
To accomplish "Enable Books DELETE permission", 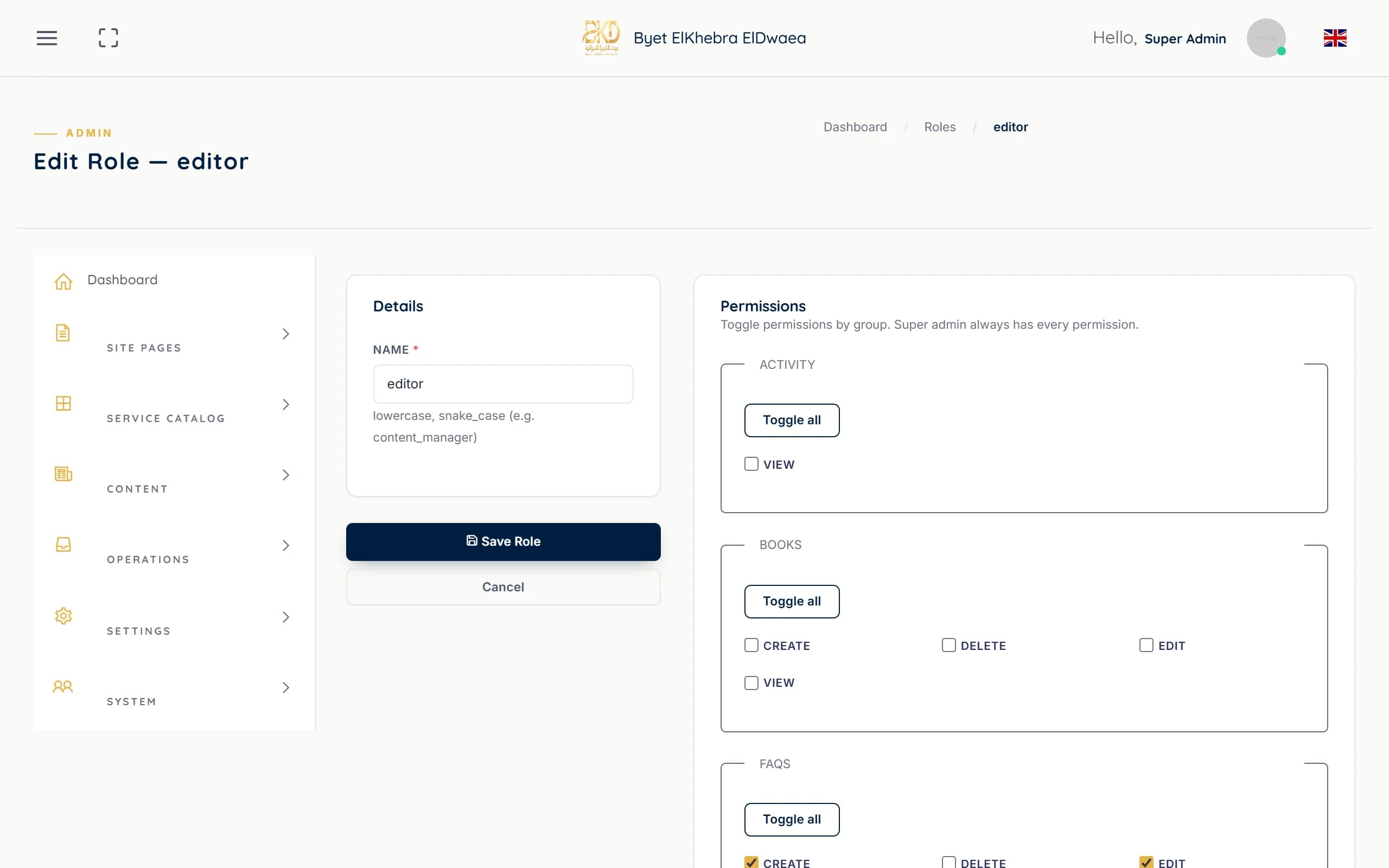I will pyautogui.click(x=949, y=645).
